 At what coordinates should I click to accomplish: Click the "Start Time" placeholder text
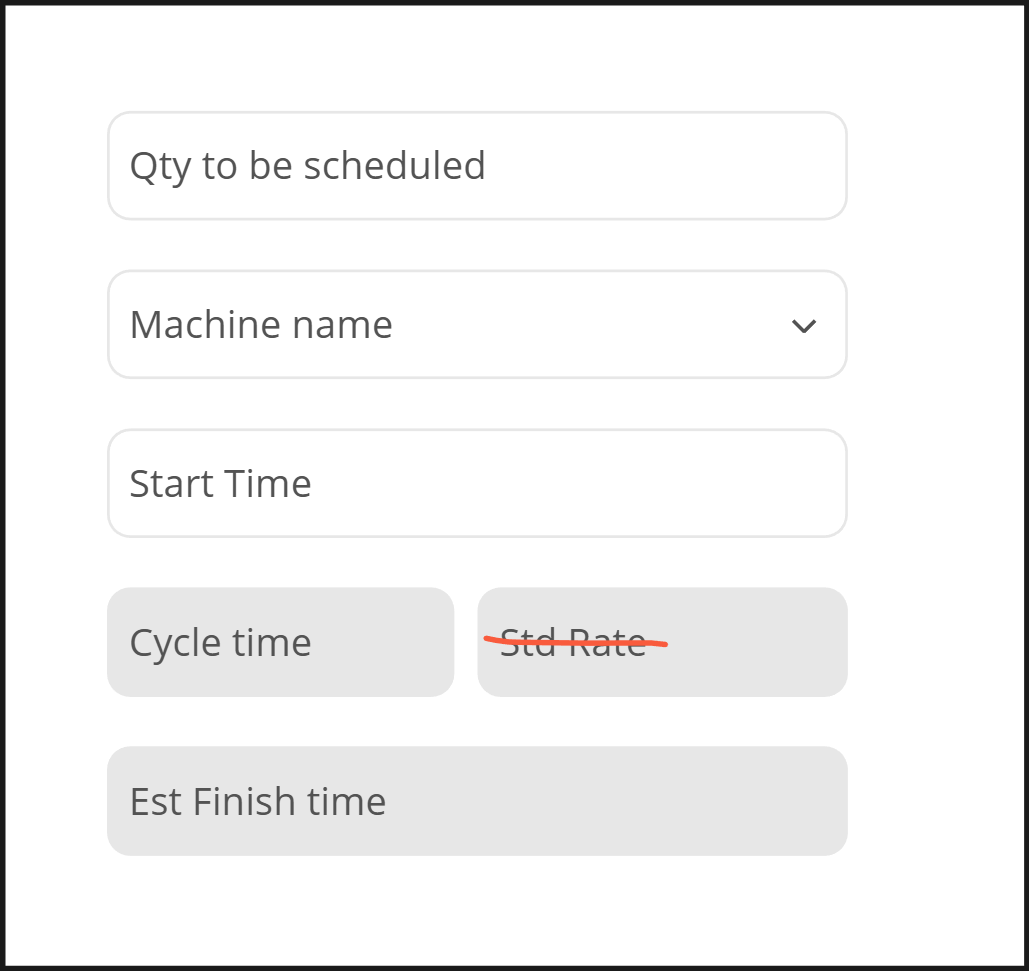pyautogui.click(x=221, y=484)
